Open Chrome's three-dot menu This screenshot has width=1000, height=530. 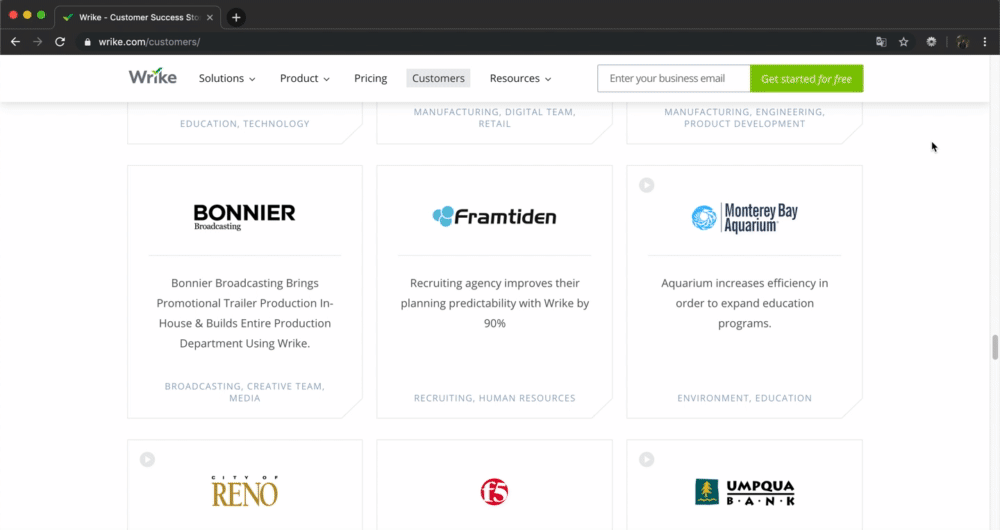coord(987,42)
